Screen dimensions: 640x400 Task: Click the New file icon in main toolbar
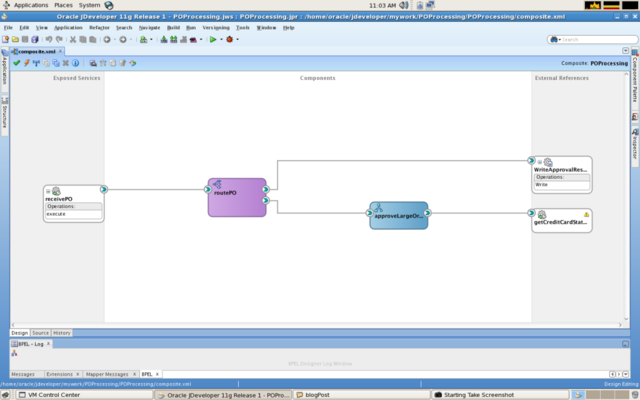pyautogui.click(x=5, y=40)
